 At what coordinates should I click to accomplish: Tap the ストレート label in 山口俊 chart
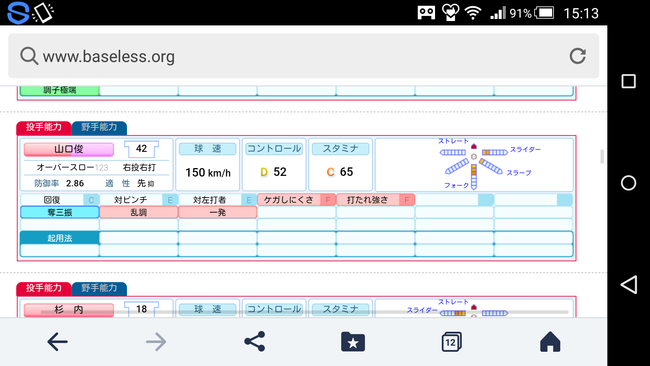(454, 141)
